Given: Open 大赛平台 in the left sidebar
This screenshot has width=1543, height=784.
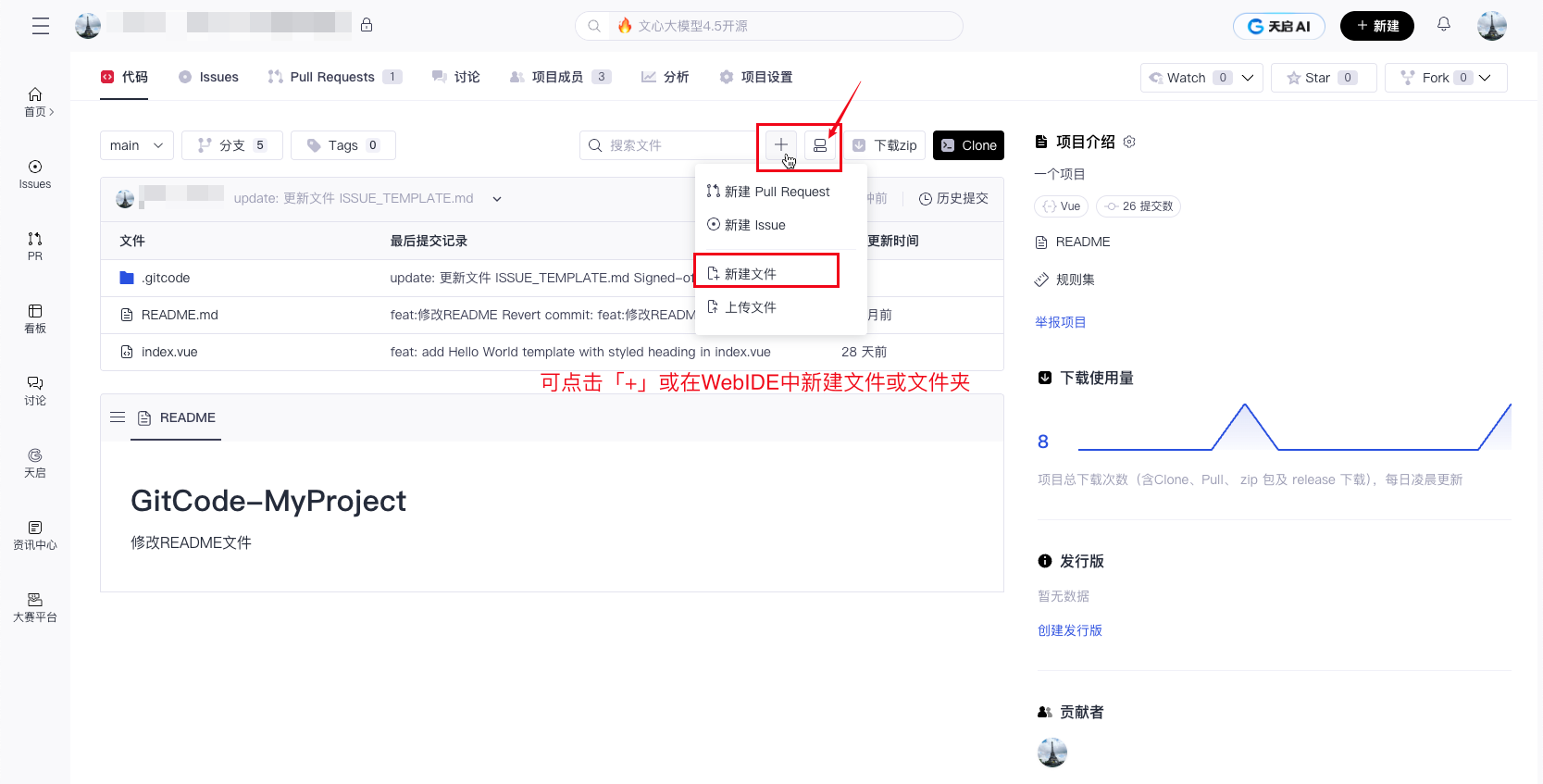Looking at the screenshot, I should pos(35,606).
